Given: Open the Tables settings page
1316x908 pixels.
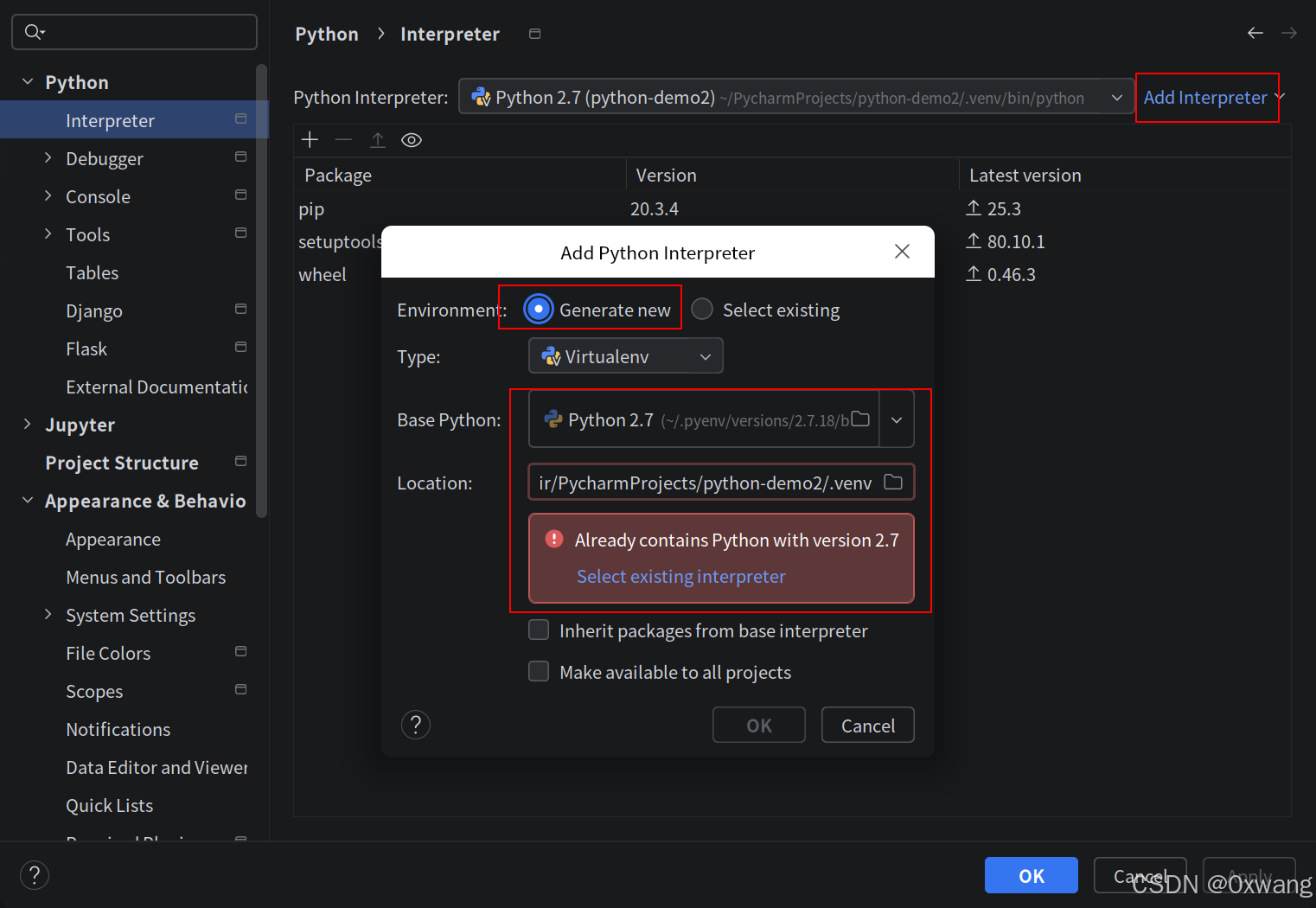Looking at the screenshot, I should pyautogui.click(x=93, y=272).
